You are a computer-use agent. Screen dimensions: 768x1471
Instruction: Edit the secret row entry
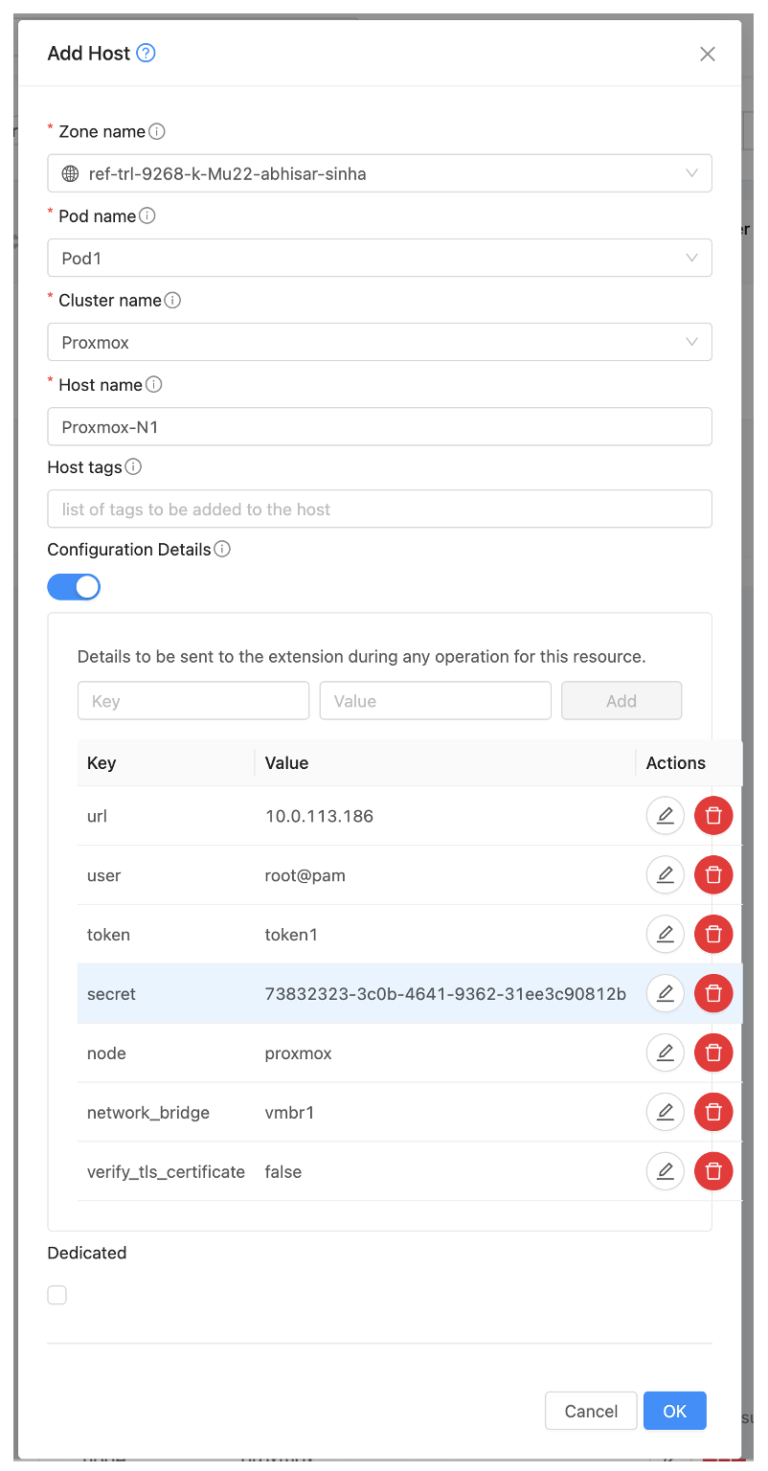point(665,993)
